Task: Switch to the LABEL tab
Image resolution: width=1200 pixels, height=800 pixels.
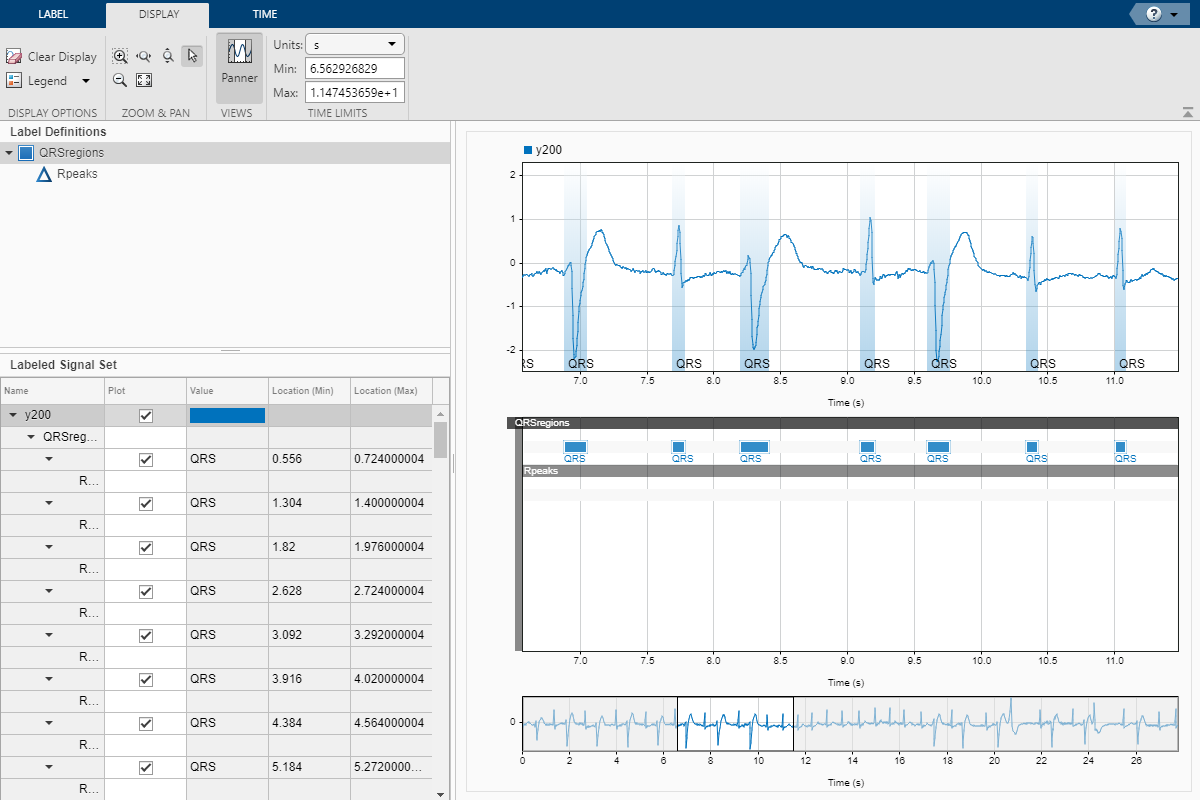Action: click(x=52, y=14)
